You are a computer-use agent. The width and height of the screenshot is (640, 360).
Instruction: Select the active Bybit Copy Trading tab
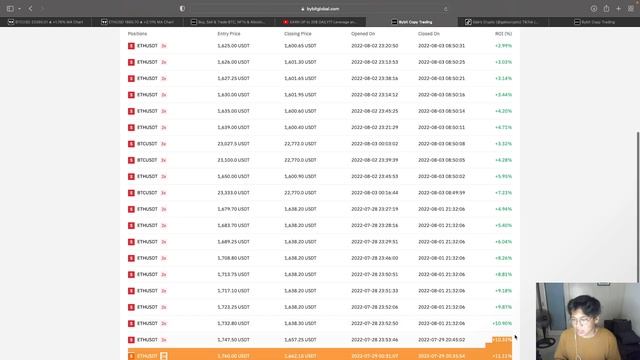(x=411, y=22)
